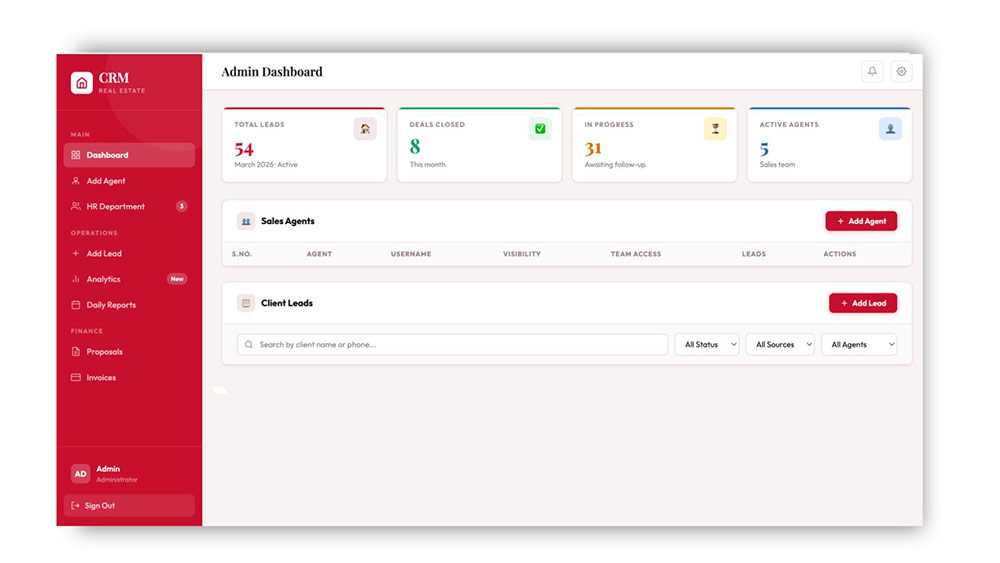Go to Dashboard in sidebar

click(x=129, y=155)
